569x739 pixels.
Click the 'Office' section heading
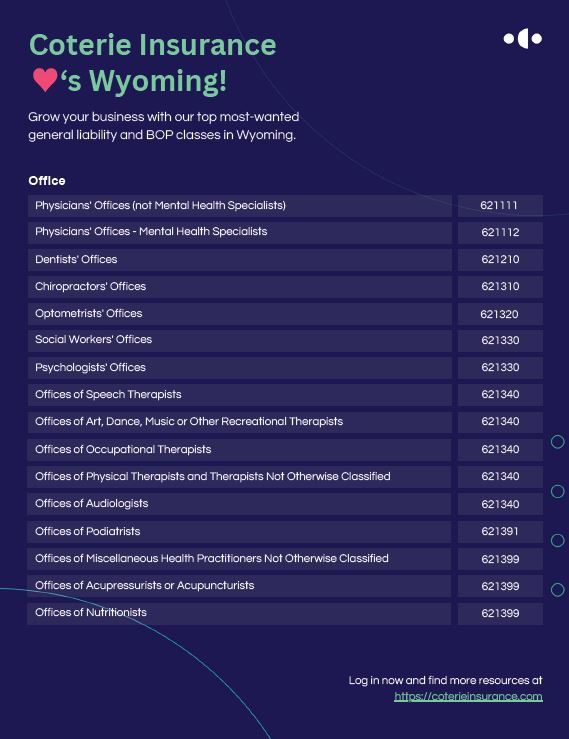tap(47, 181)
